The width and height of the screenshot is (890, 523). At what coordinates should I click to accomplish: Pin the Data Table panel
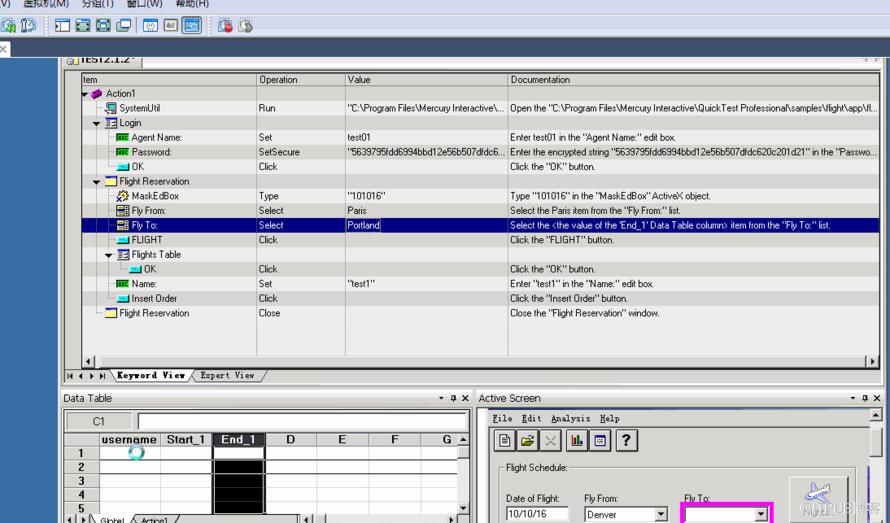click(453, 398)
